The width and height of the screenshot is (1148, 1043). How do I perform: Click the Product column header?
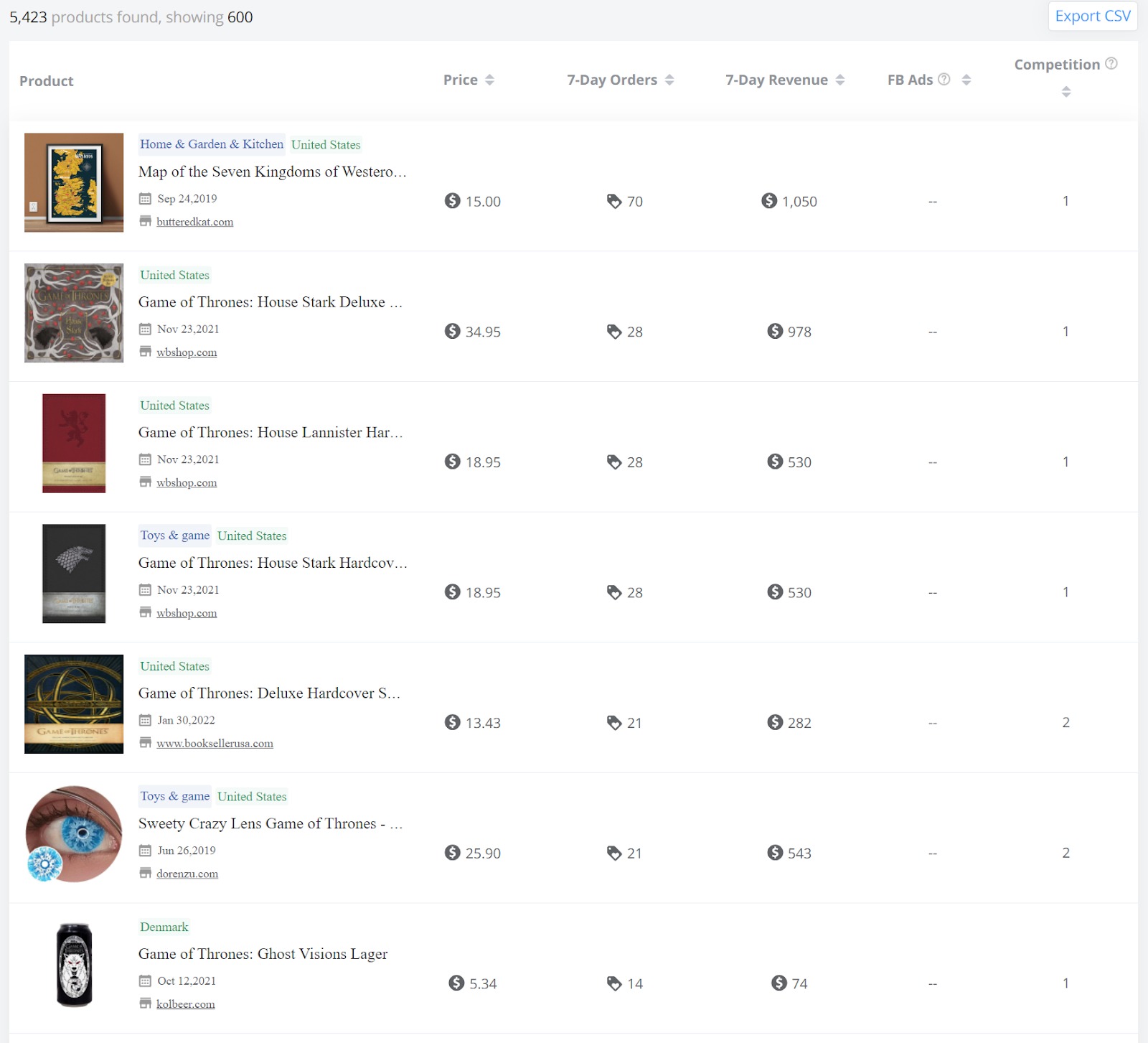[46, 81]
